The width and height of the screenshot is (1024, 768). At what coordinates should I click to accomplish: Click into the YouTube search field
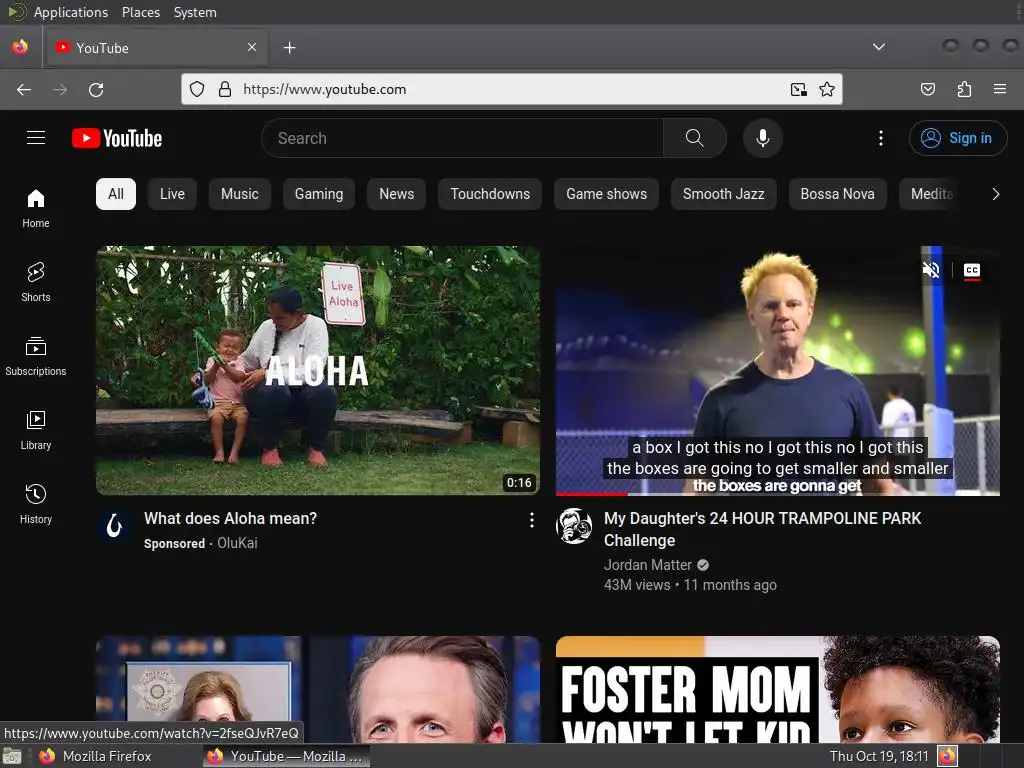tap(462, 138)
